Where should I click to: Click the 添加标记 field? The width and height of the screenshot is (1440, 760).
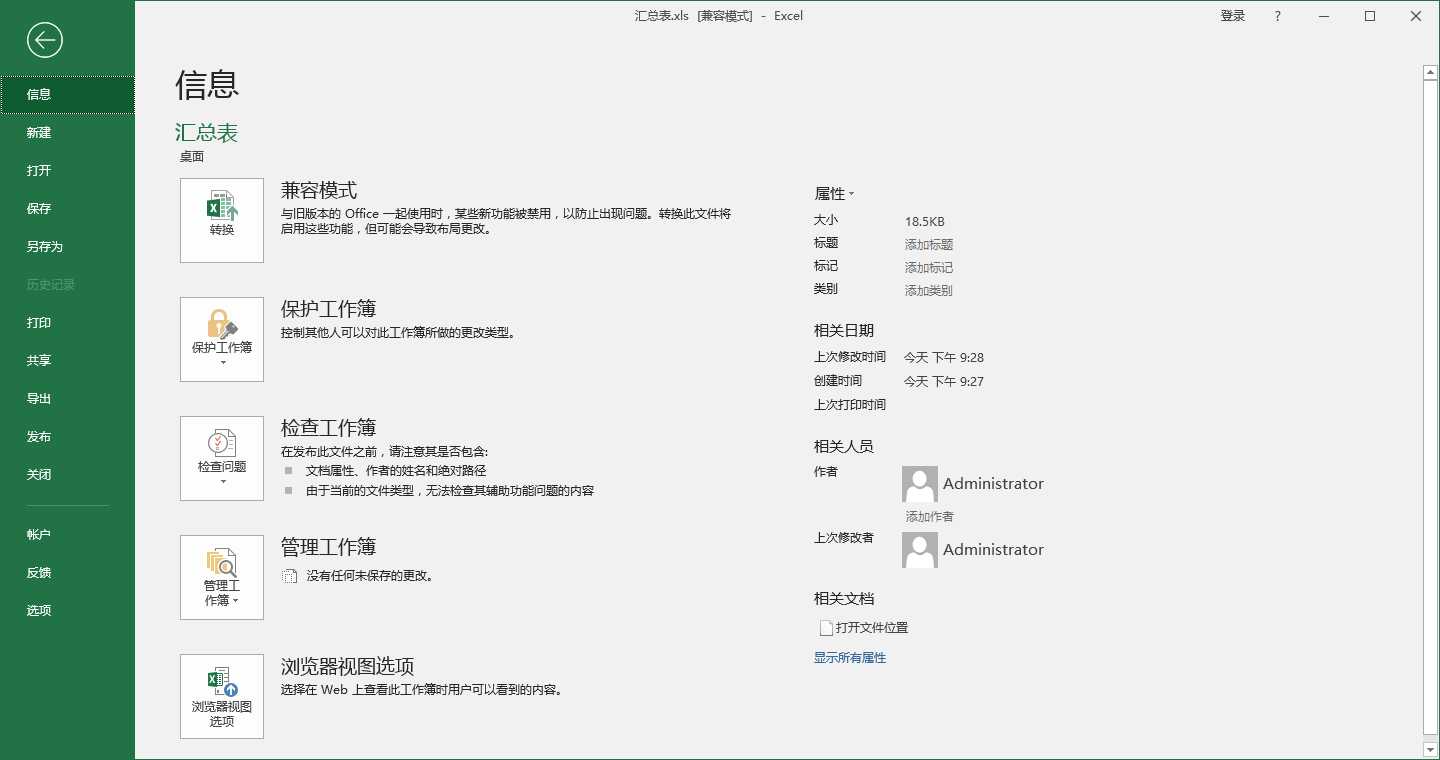click(x=929, y=268)
